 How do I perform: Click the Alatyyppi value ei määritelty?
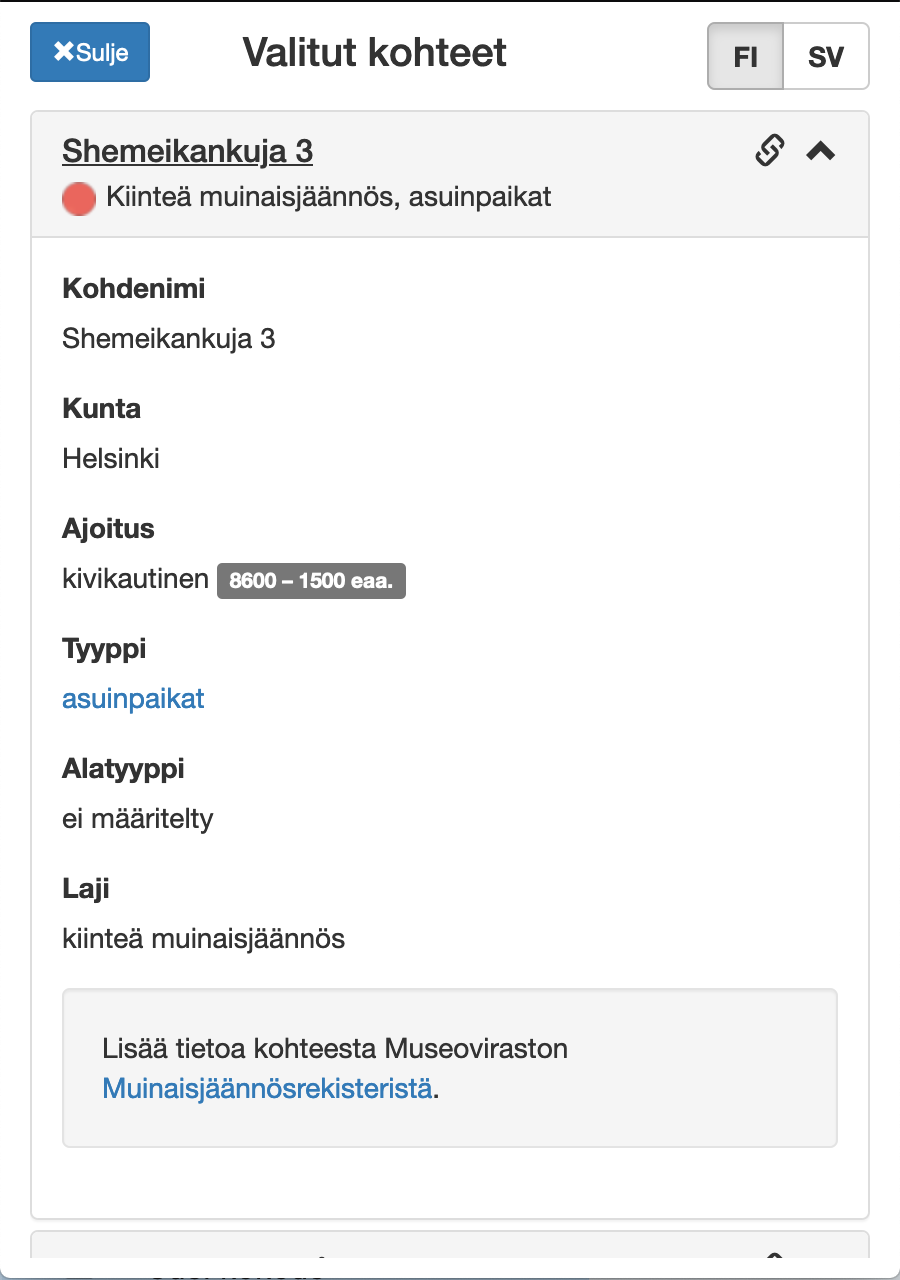click(137, 819)
